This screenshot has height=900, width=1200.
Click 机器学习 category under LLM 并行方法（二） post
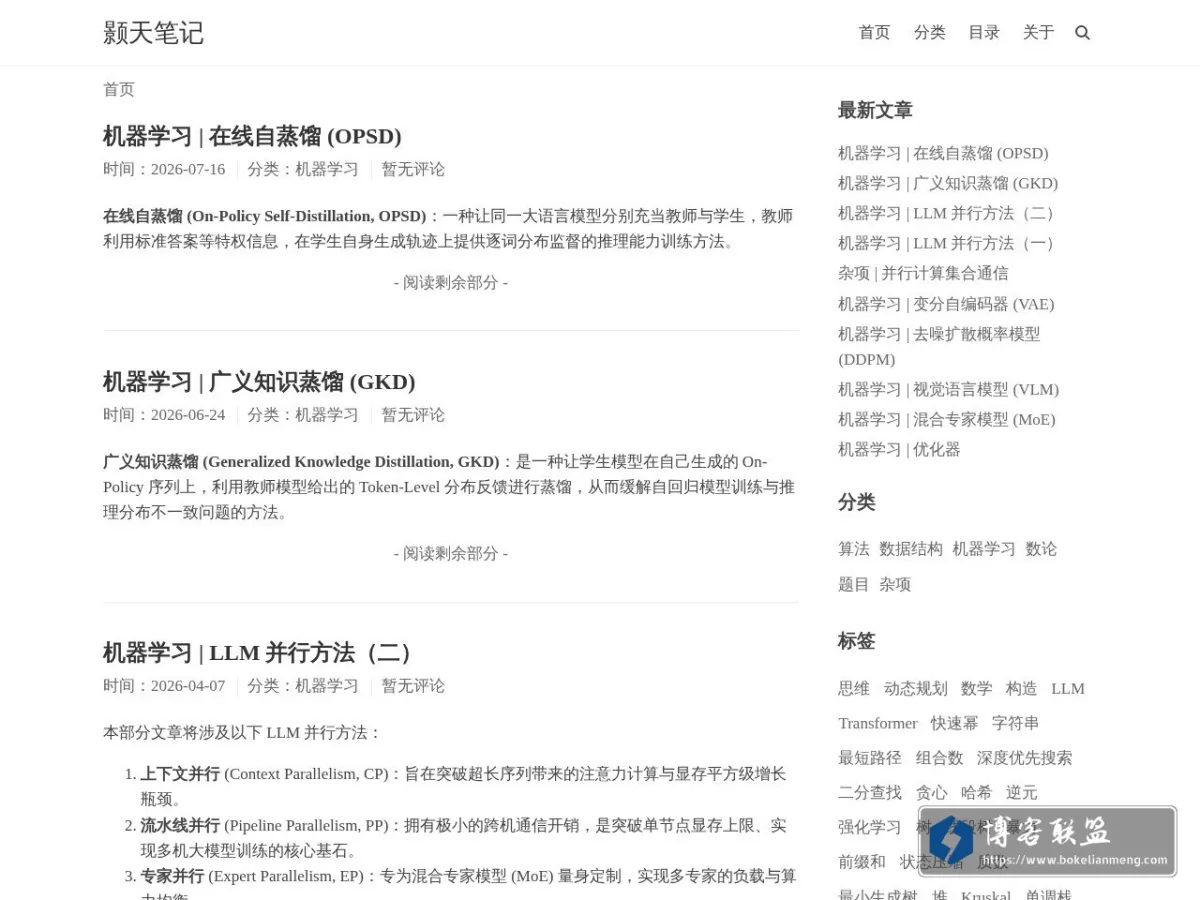pyautogui.click(x=327, y=685)
